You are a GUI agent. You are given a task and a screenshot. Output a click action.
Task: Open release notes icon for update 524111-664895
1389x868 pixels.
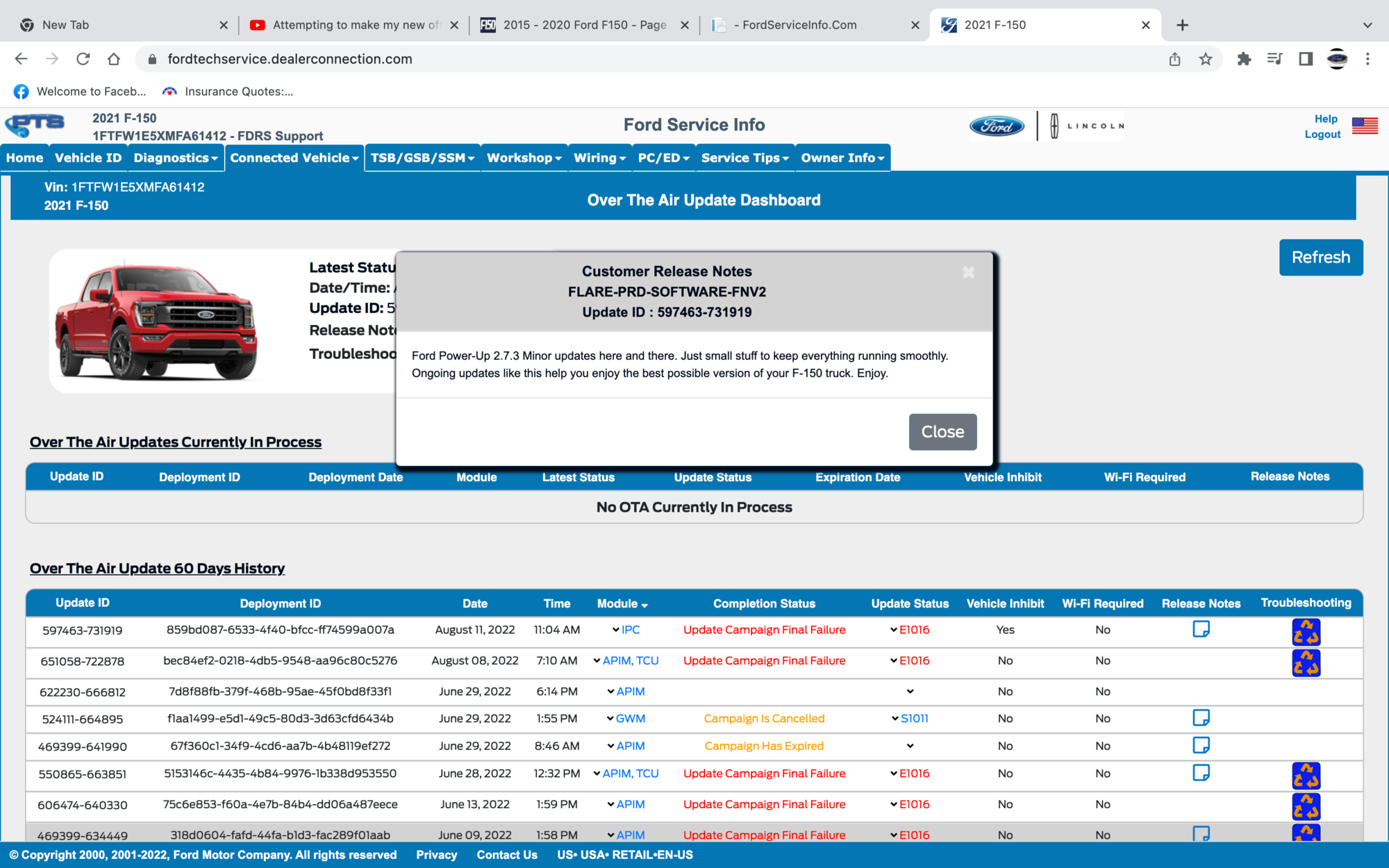point(1201,718)
